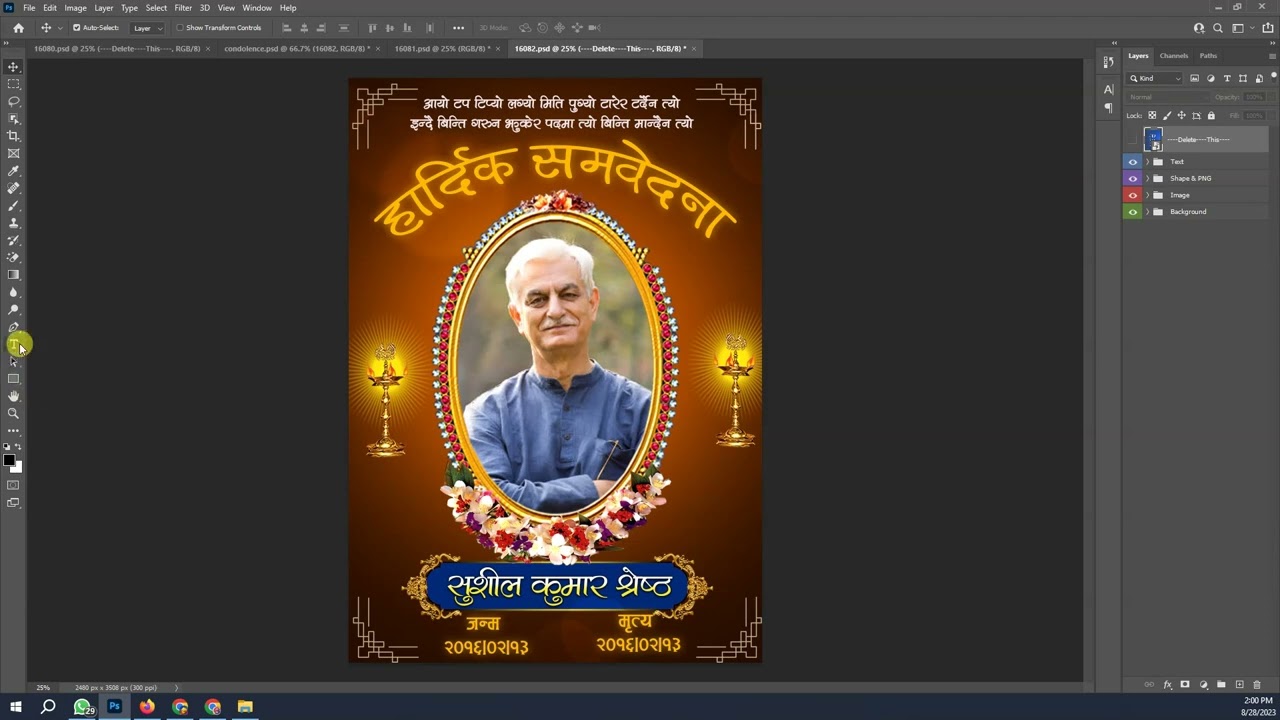
Task: Select the Zoom tool in toolbox
Action: 13,413
